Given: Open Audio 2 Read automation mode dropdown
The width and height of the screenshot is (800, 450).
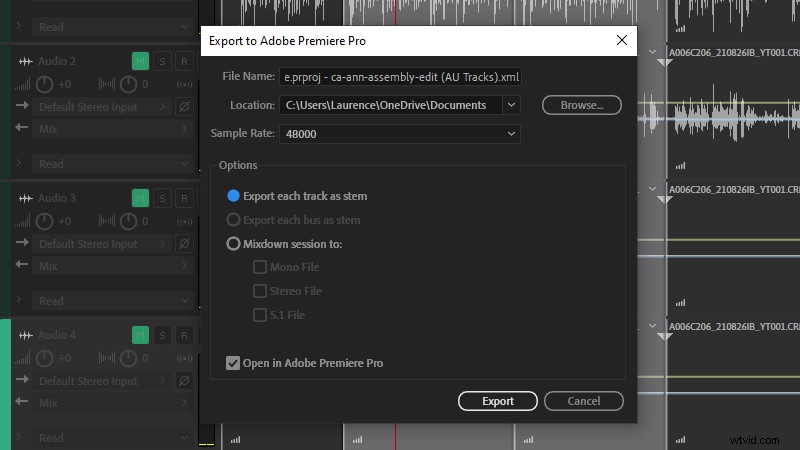Looking at the screenshot, I should 112,164.
